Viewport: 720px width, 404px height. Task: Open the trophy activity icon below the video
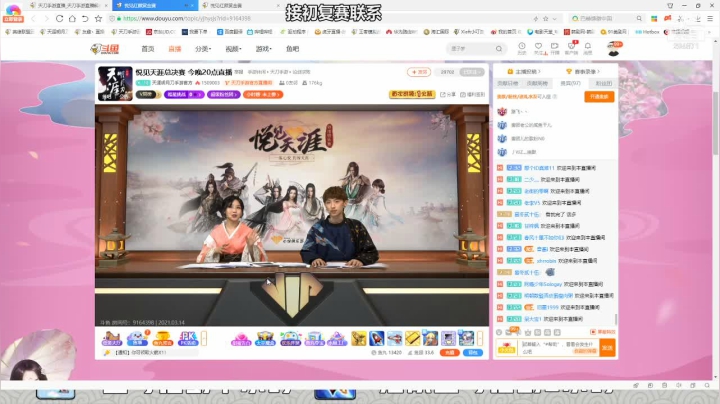[163, 339]
